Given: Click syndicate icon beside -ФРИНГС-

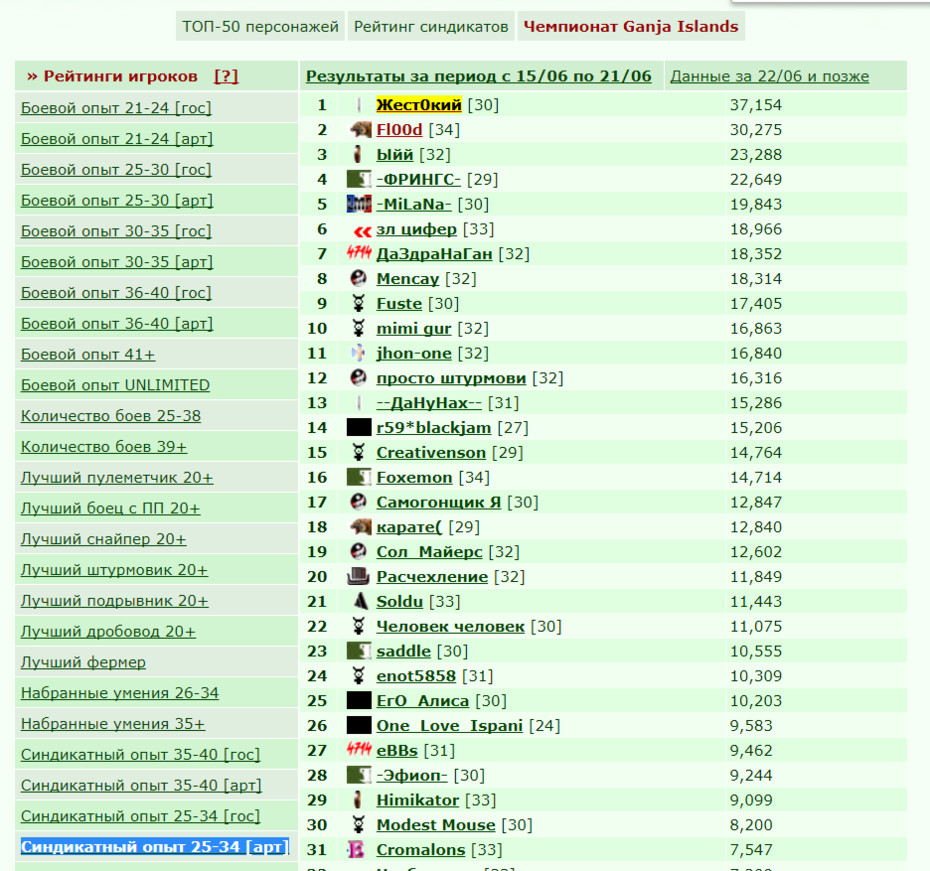Looking at the screenshot, I should [359, 179].
